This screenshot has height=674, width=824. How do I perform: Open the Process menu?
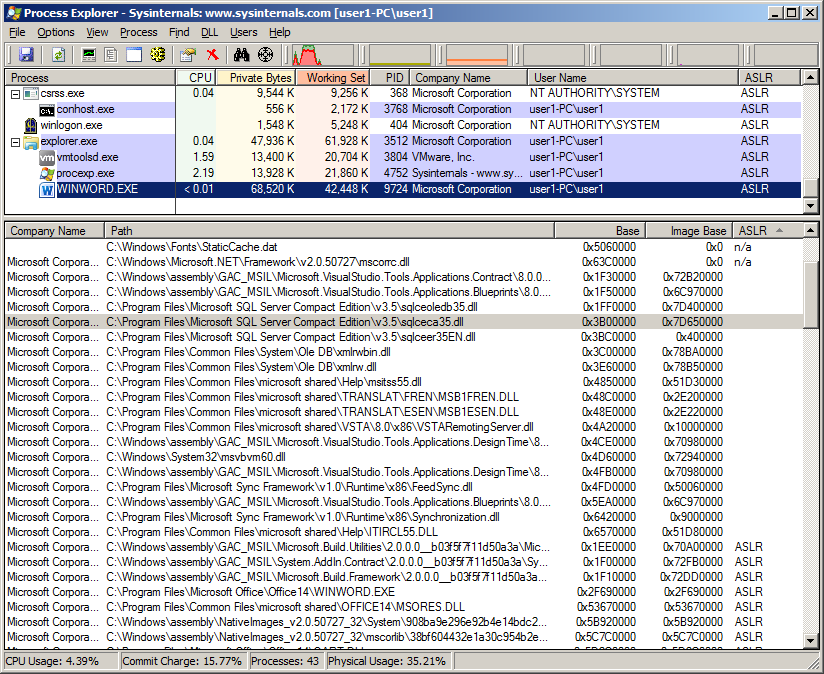[x=139, y=32]
